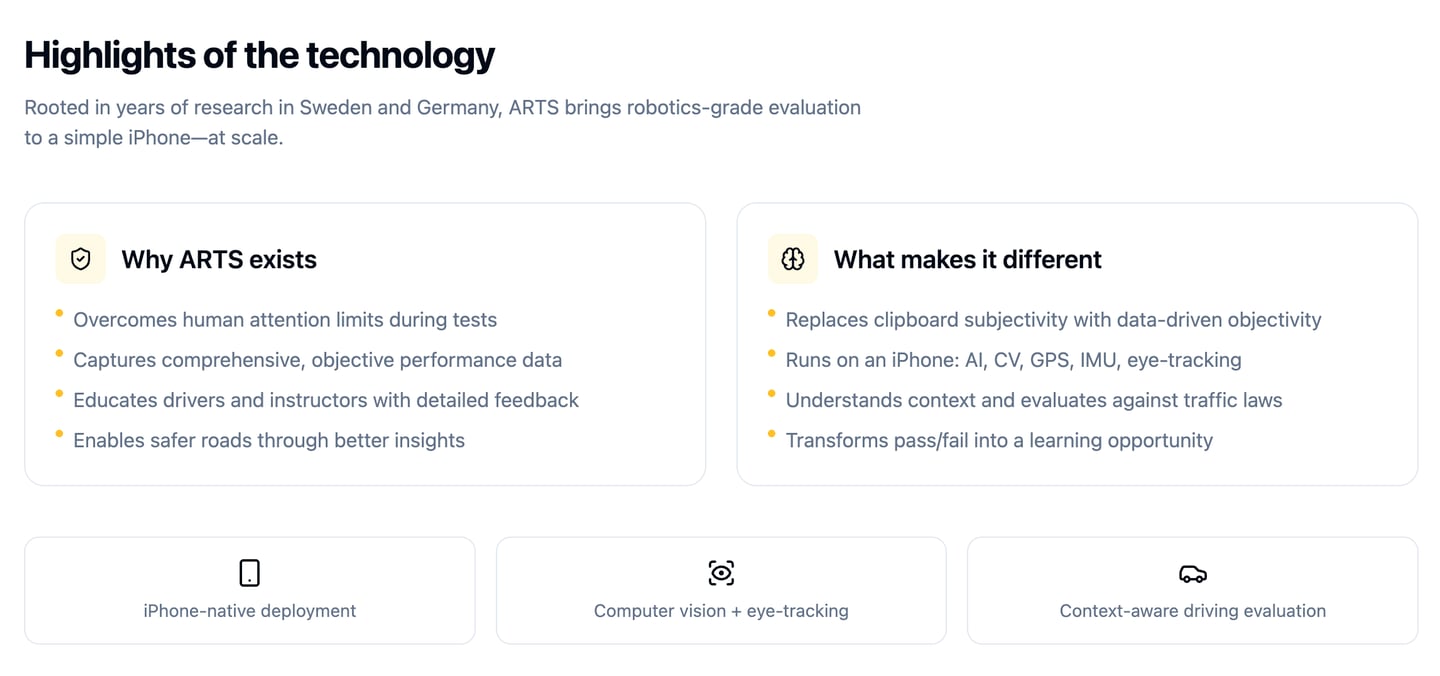Click the What makes it different heading
Viewport: 1440px width, 676px height.
click(967, 260)
